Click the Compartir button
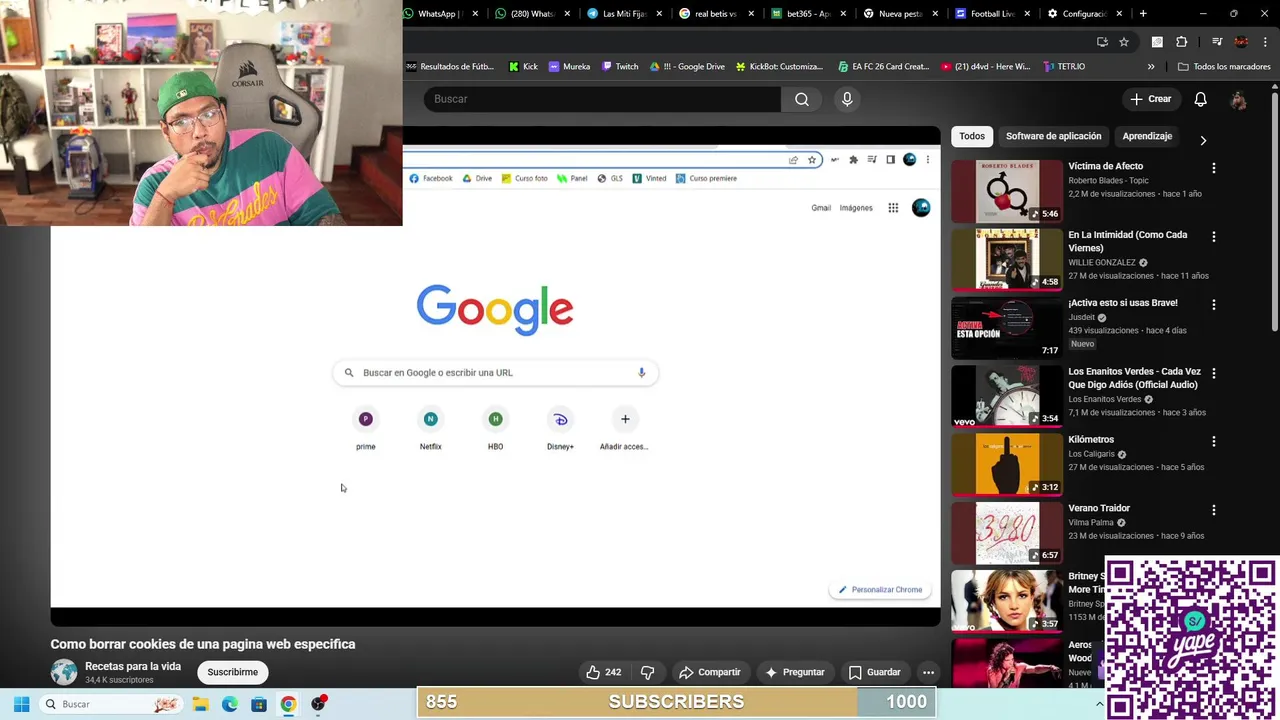Image resolution: width=1280 pixels, height=720 pixels. click(x=710, y=672)
